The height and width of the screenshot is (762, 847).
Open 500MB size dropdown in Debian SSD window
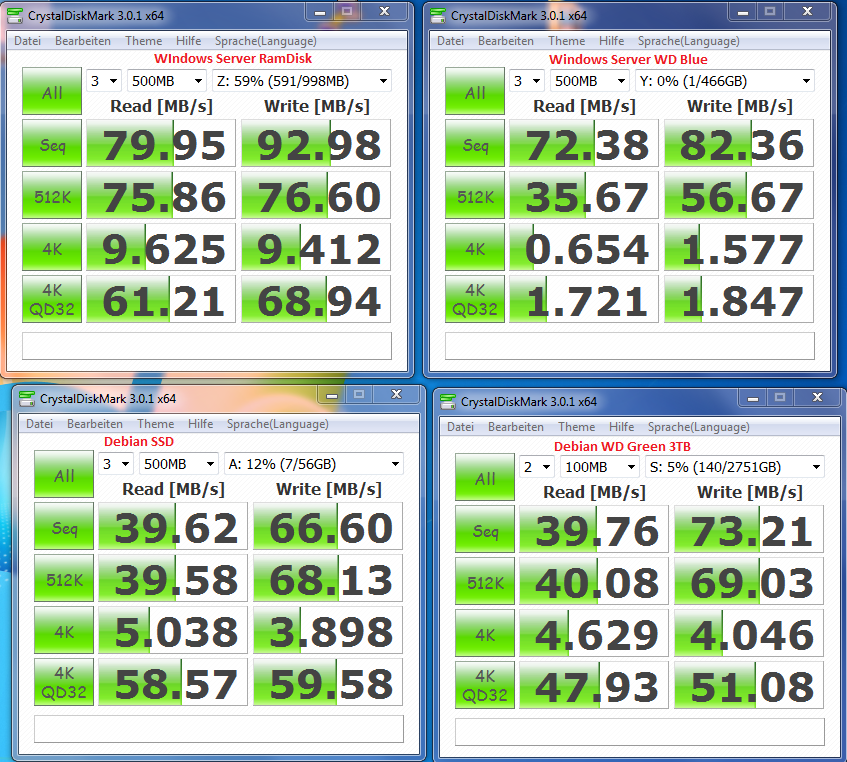coord(178,464)
